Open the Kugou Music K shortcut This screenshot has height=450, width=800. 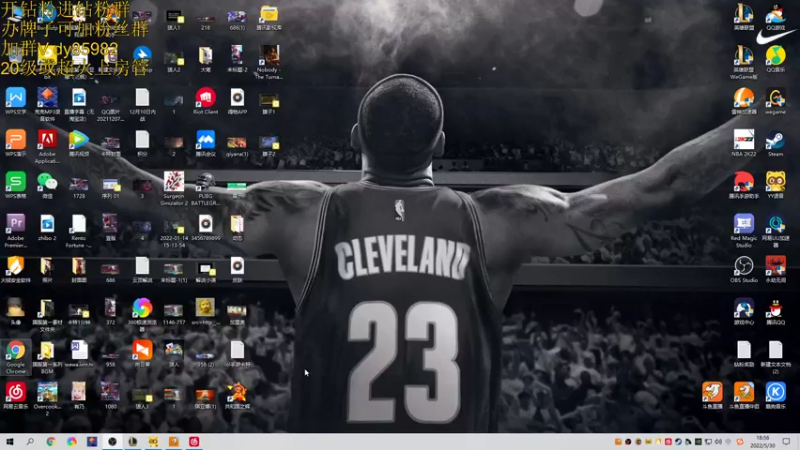pos(775,396)
